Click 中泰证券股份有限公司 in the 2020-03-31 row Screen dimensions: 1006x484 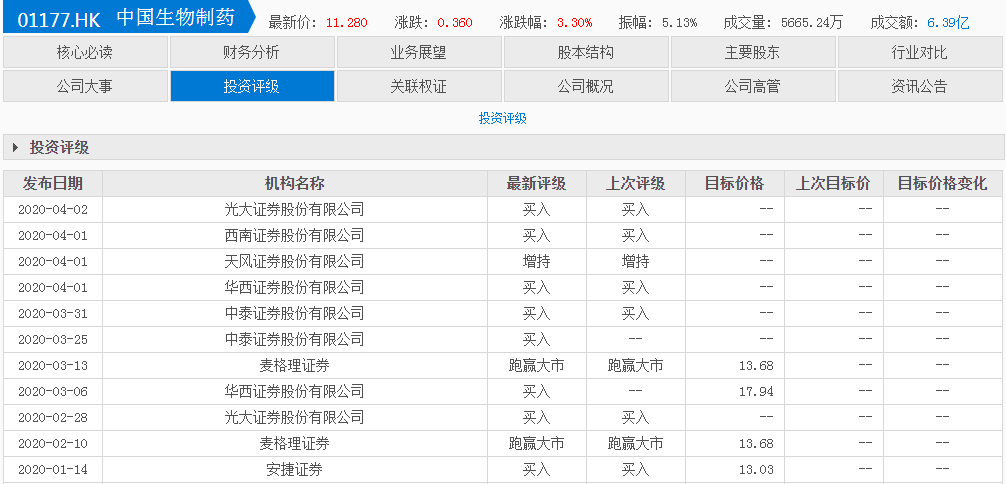click(x=294, y=313)
